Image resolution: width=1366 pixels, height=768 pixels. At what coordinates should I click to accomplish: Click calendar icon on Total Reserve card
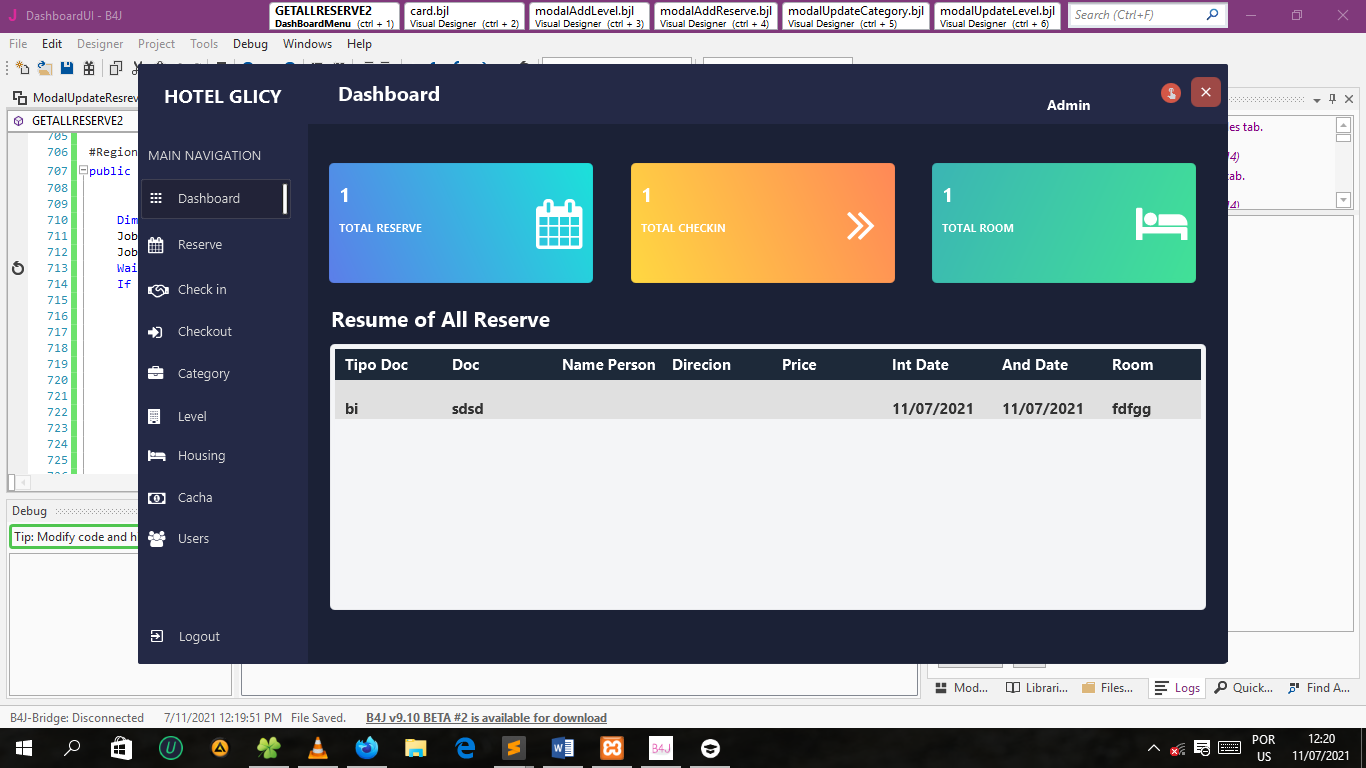(559, 224)
